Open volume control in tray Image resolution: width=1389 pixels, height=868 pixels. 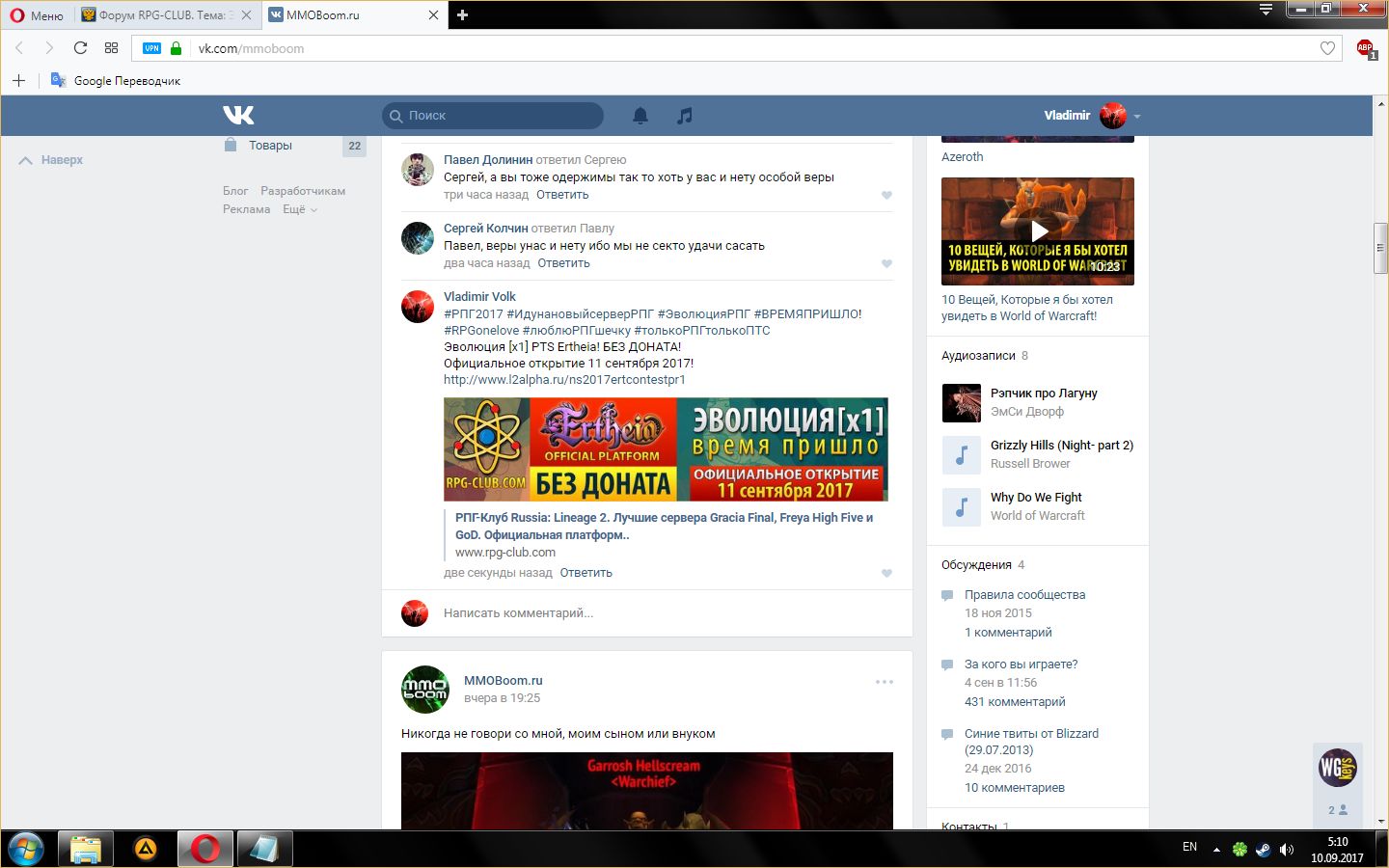pyautogui.click(x=1287, y=850)
